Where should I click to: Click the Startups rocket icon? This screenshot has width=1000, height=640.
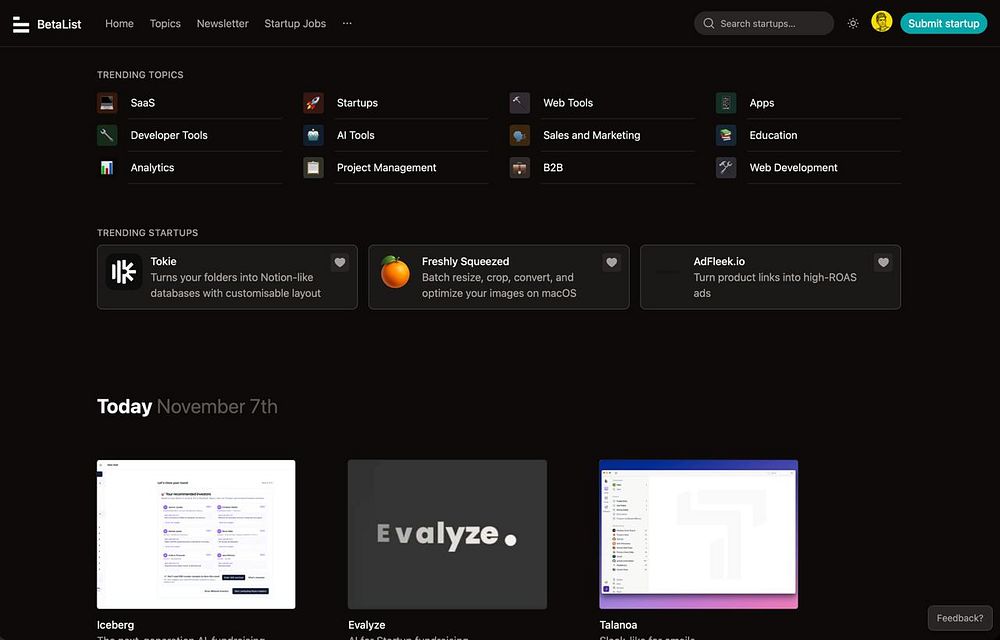click(x=313, y=103)
